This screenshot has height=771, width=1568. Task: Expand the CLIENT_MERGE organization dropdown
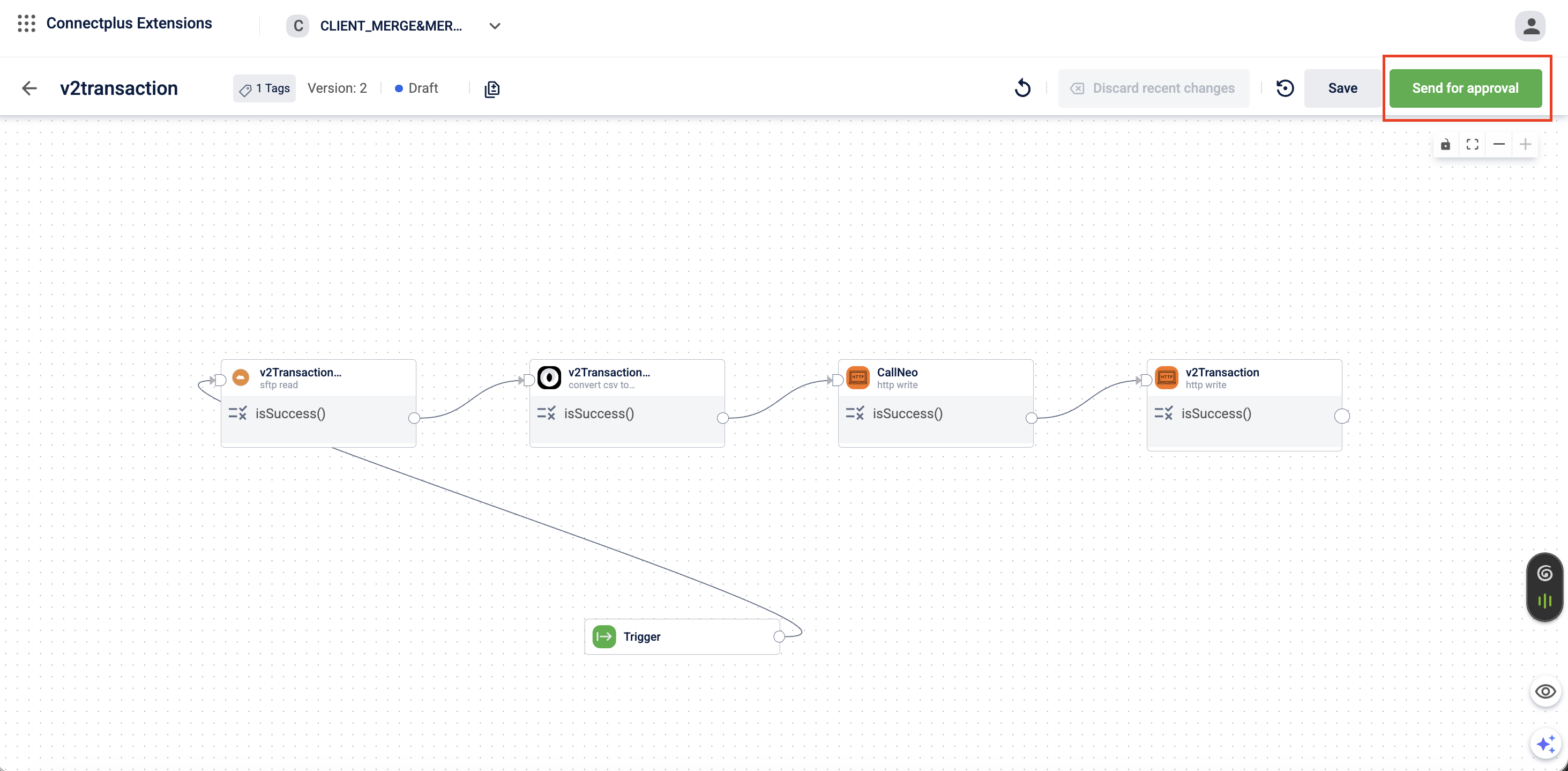(494, 26)
